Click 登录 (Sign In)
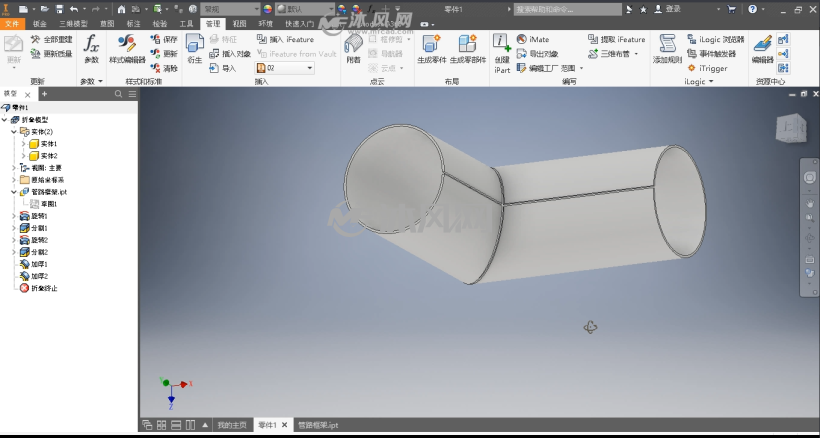The height and width of the screenshot is (438, 820). [673, 9]
